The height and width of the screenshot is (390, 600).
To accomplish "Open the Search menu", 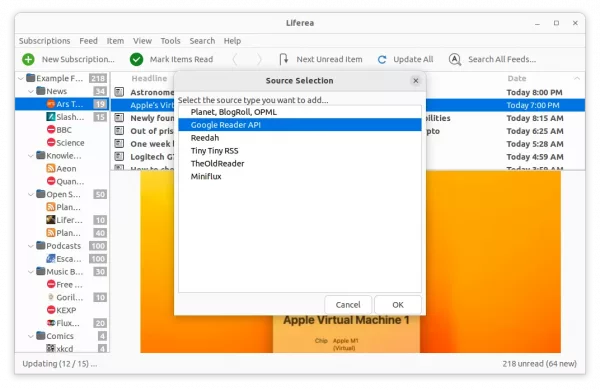I will tap(202, 41).
